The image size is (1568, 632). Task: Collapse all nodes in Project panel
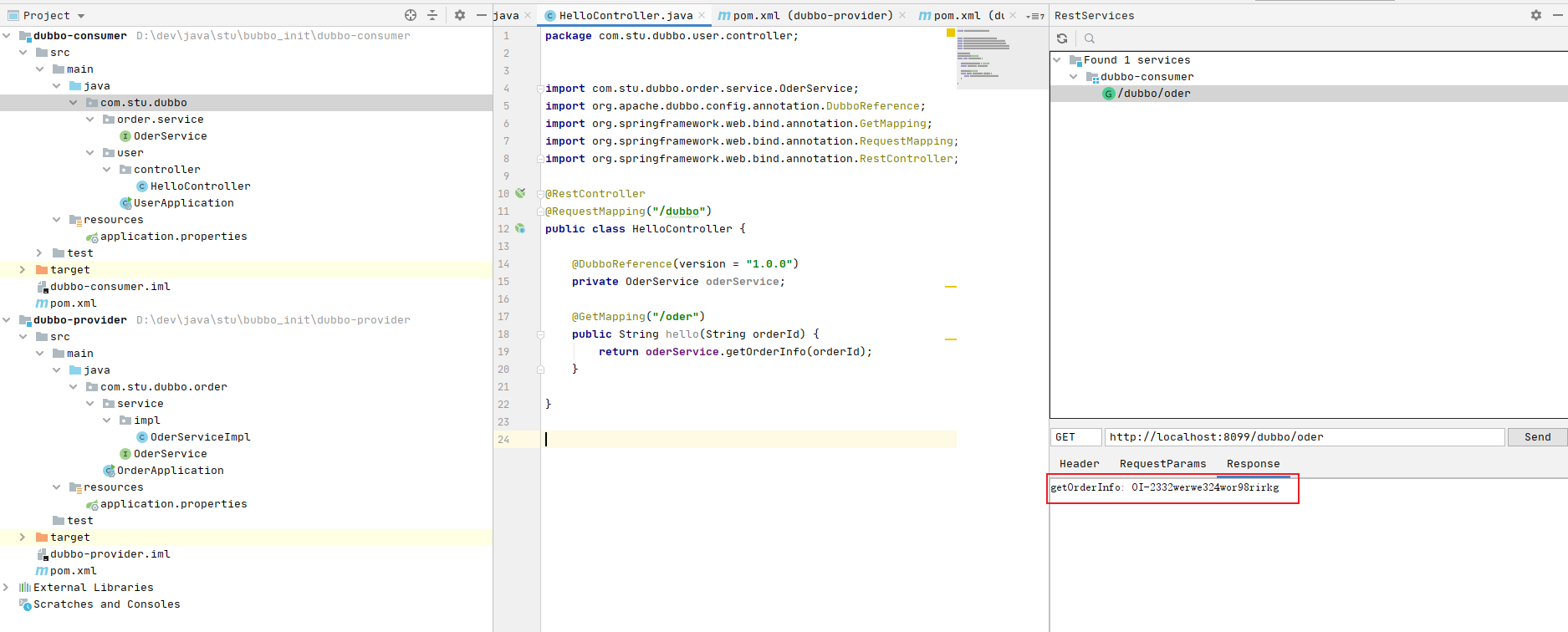[432, 15]
